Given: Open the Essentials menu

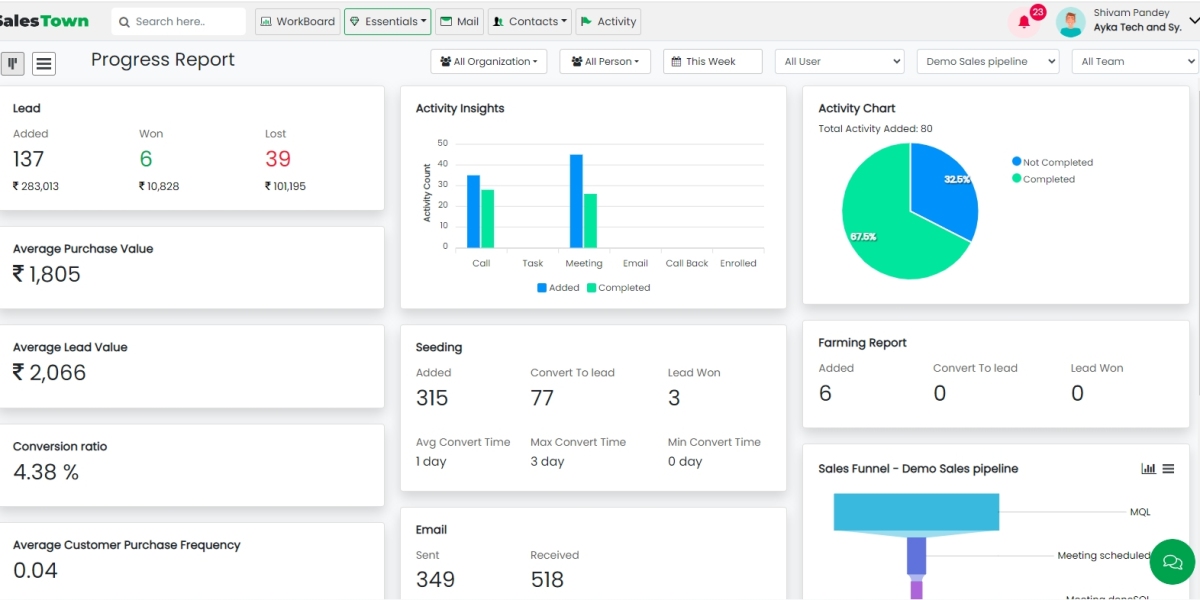Looking at the screenshot, I should [x=387, y=22].
